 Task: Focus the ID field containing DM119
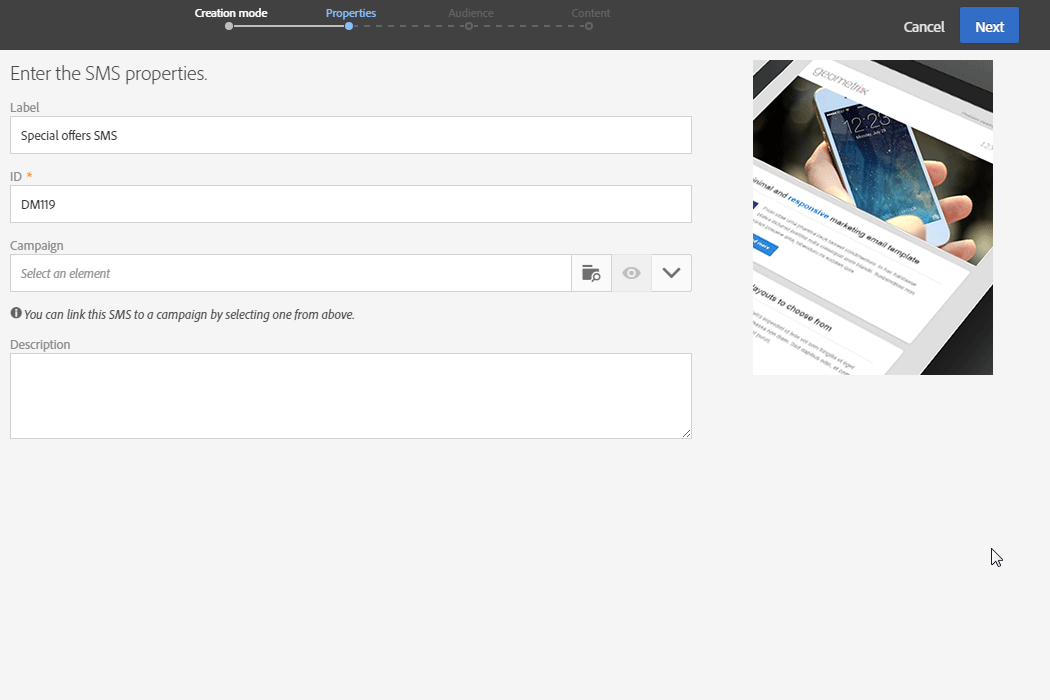tap(351, 204)
